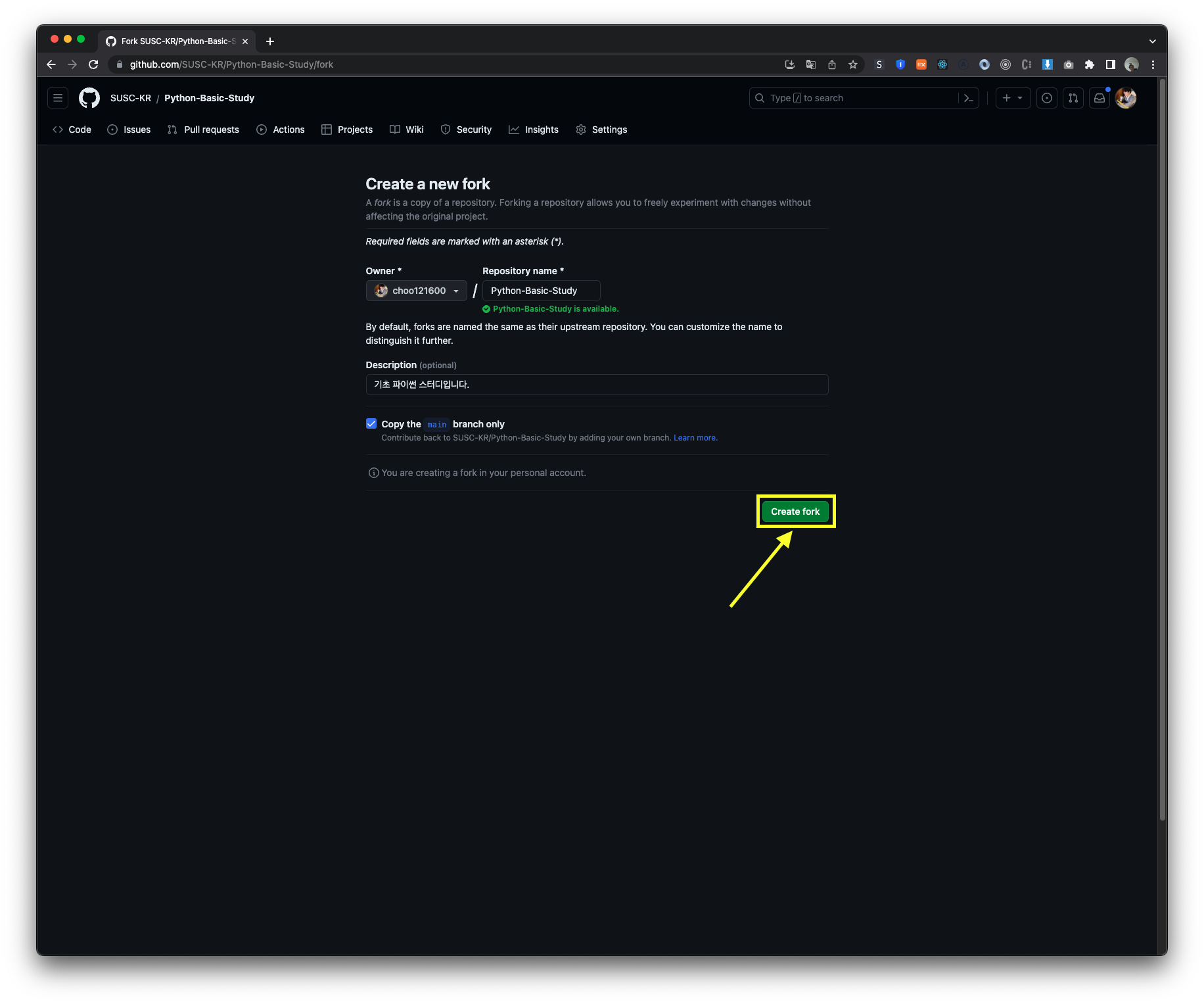Click the Create fork button

(x=795, y=512)
